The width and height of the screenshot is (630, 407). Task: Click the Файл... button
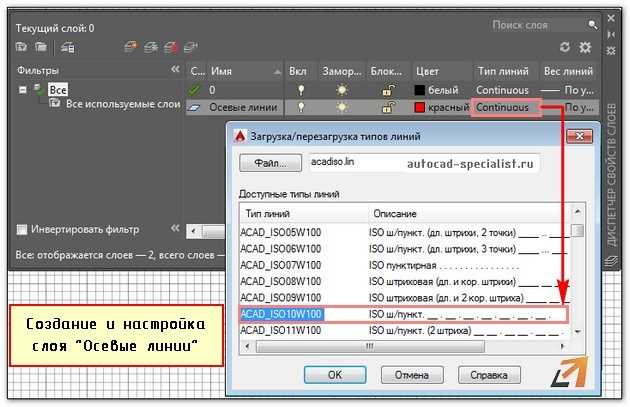(x=270, y=162)
